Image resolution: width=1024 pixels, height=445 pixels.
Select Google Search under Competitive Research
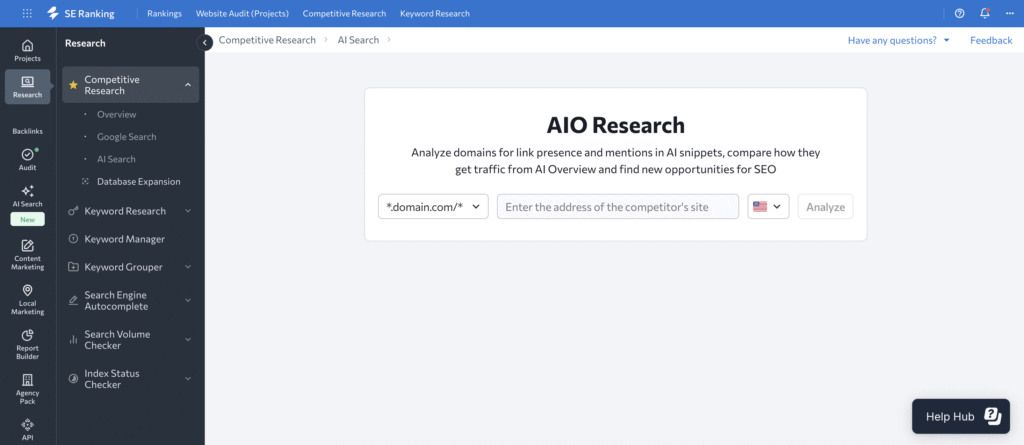[126, 137]
